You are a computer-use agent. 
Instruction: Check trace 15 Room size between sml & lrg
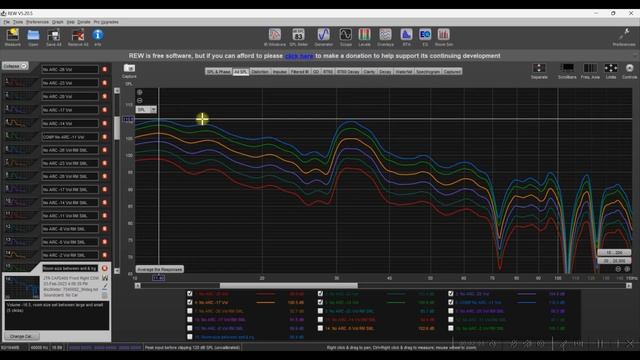189,337
